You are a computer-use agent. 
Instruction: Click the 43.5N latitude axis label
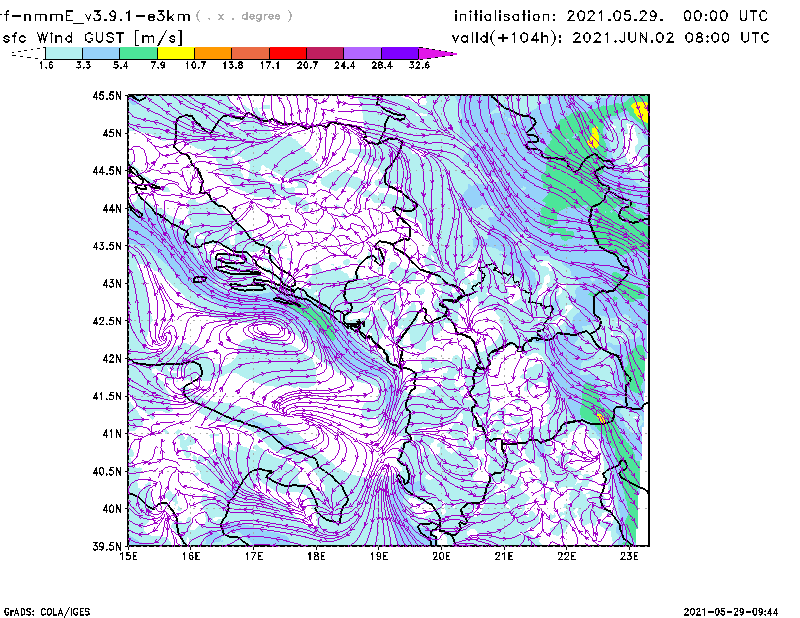pyautogui.click(x=107, y=246)
